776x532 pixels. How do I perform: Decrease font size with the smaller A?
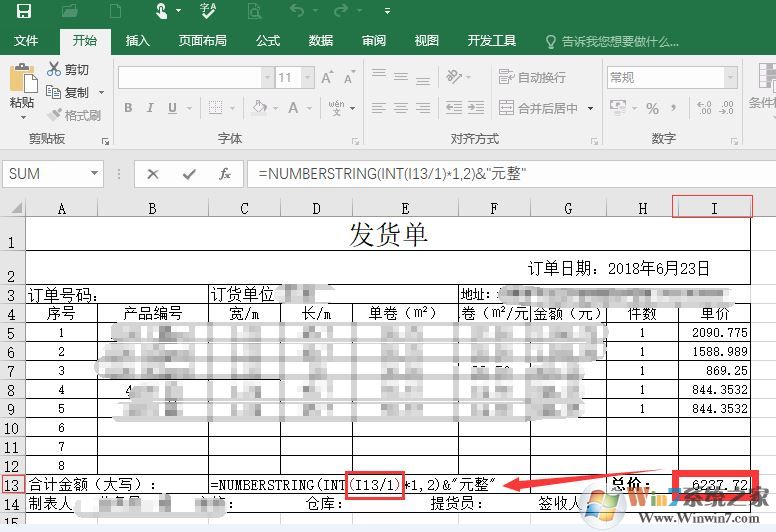click(x=350, y=77)
